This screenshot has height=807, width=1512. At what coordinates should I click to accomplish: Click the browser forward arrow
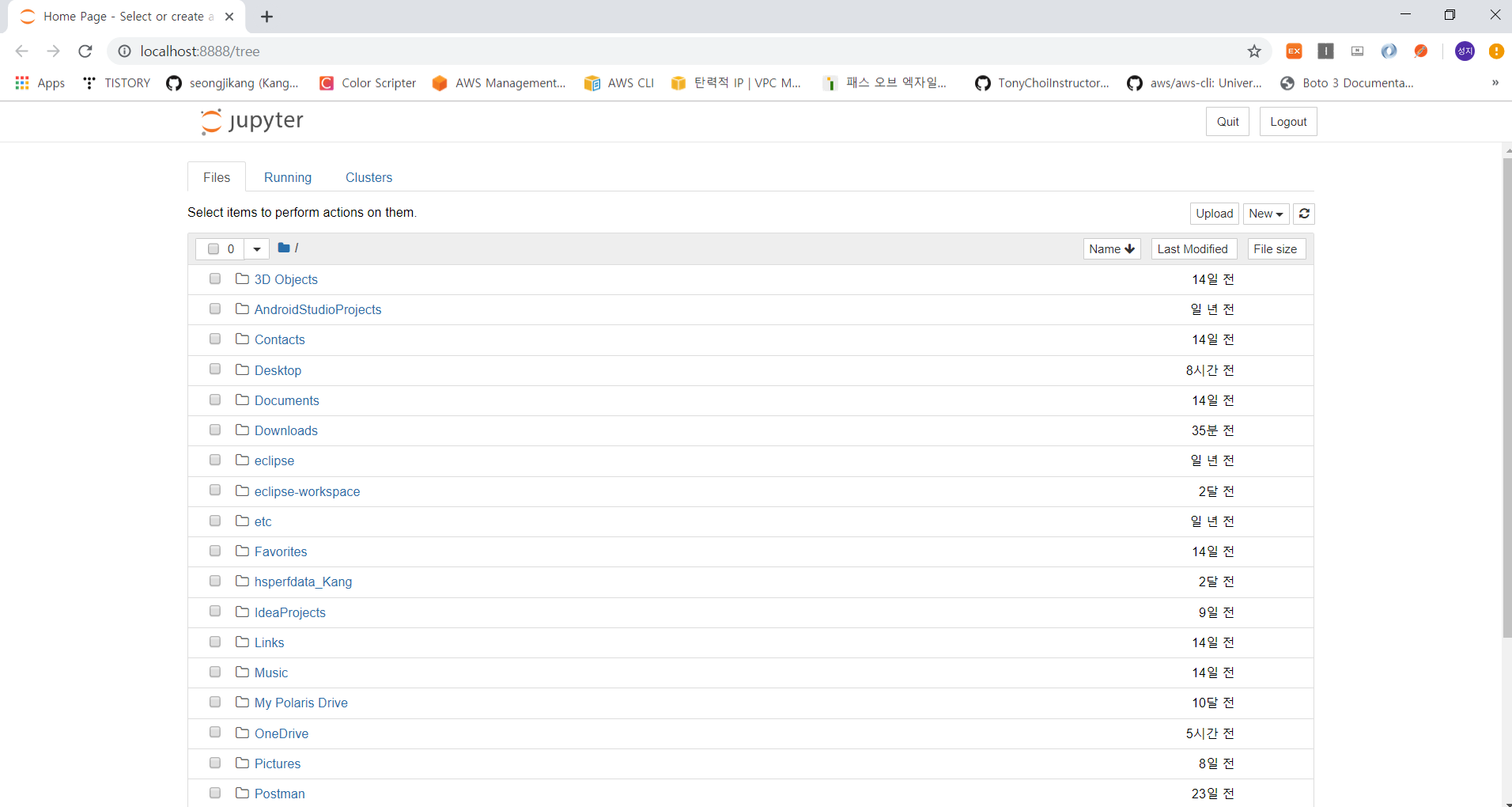tap(53, 51)
